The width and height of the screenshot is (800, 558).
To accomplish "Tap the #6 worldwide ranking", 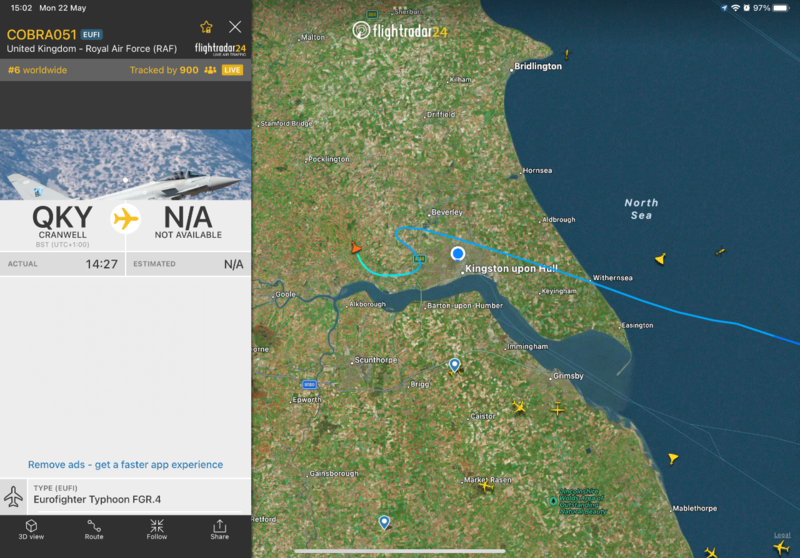I will tap(37, 70).
